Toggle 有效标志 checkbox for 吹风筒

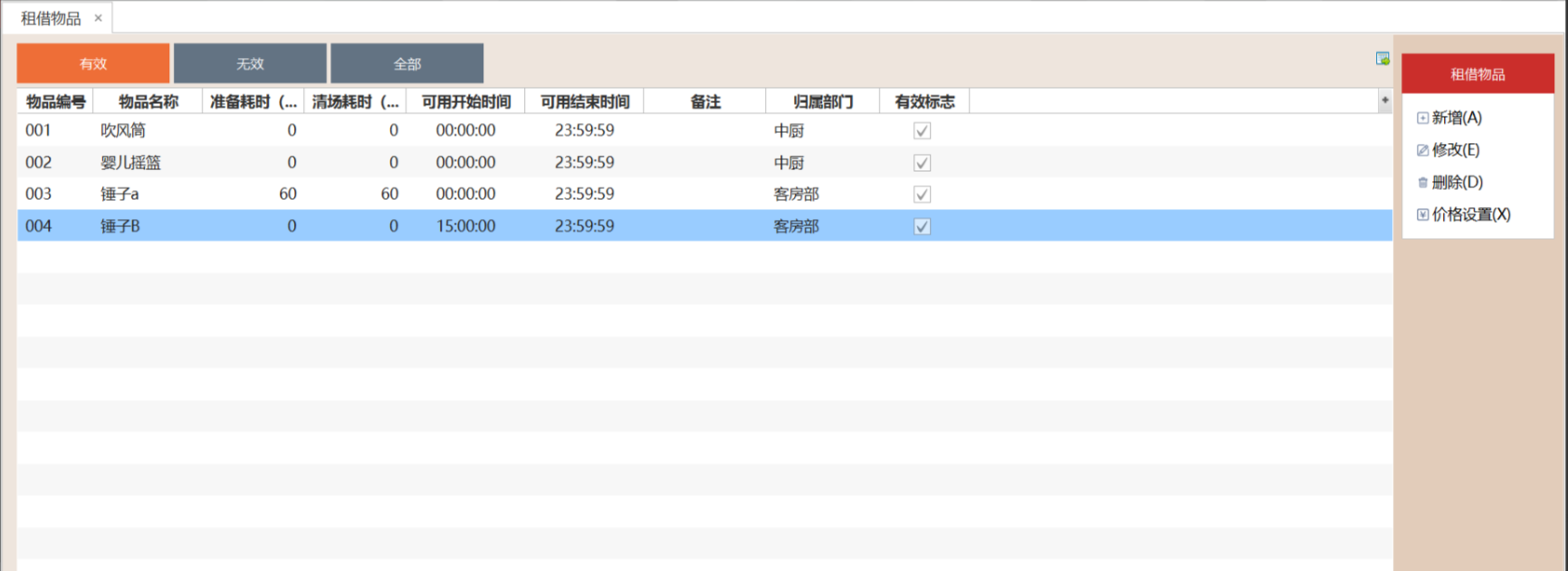click(x=922, y=131)
